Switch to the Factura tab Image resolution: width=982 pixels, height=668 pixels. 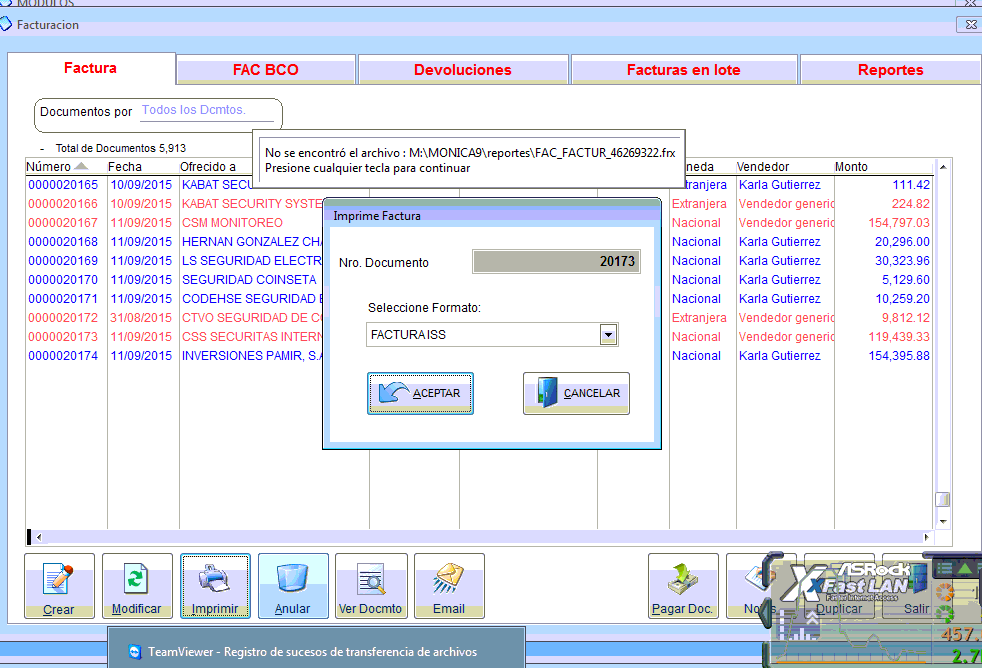[91, 68]
